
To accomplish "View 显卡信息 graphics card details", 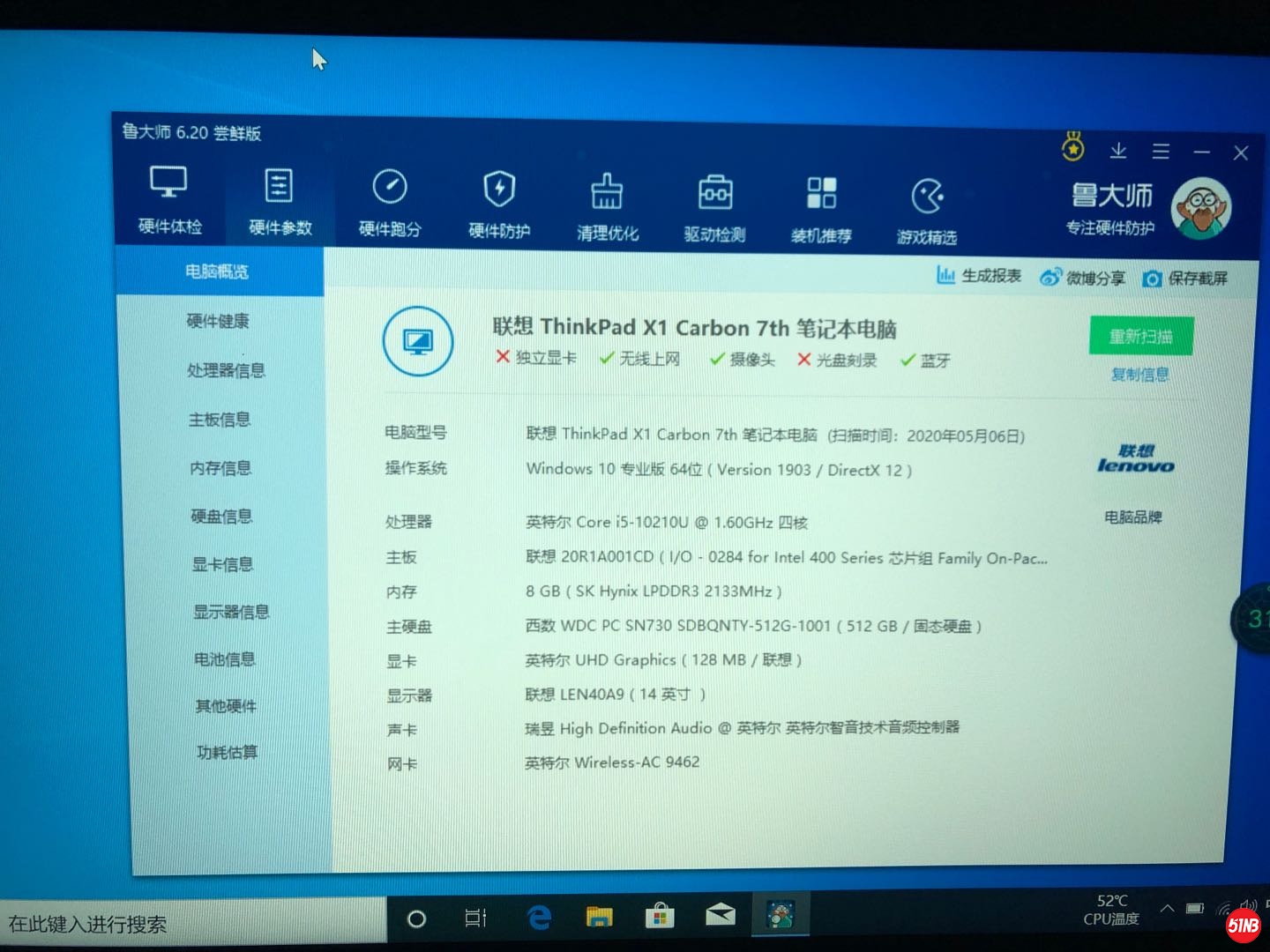I will pos(221,563).
